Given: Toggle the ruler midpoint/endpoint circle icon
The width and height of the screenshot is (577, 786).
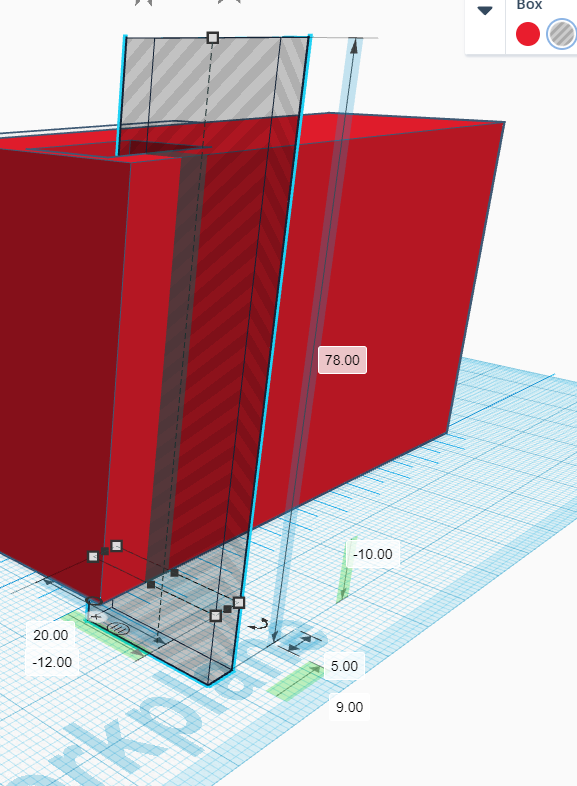Looking at the screenshot, I should click(x=118, y=628).
